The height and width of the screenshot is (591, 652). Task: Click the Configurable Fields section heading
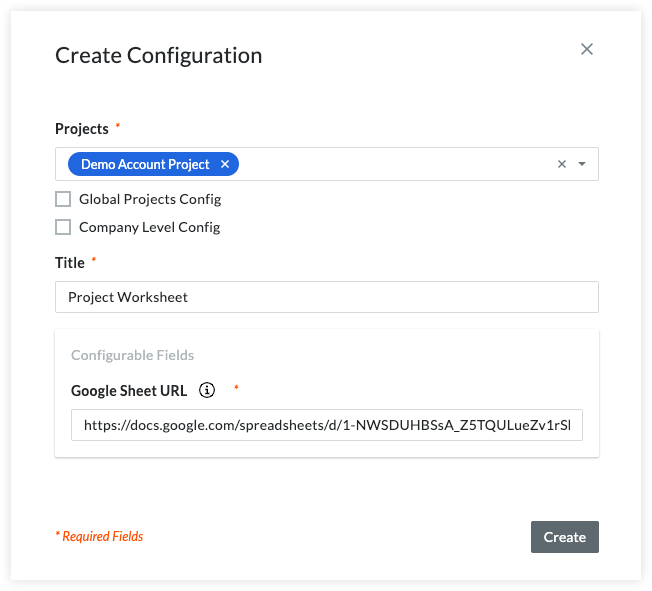tap(132, 355)
